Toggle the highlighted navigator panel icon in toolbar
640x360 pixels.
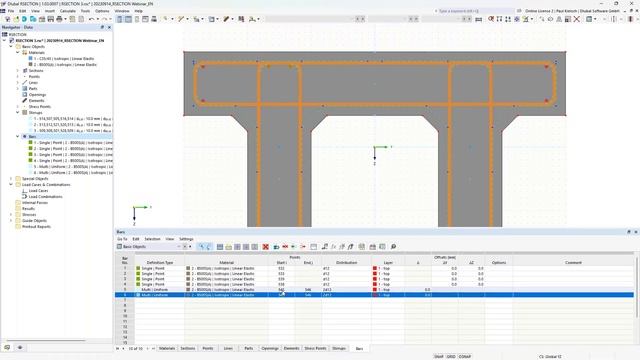pyautogui.click(x=120, y=19)
